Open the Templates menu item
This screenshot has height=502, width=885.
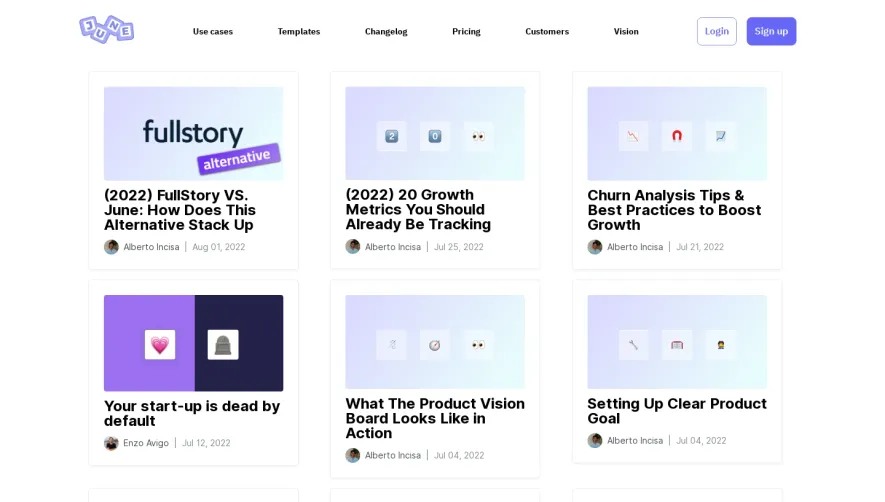click(299, 32)
